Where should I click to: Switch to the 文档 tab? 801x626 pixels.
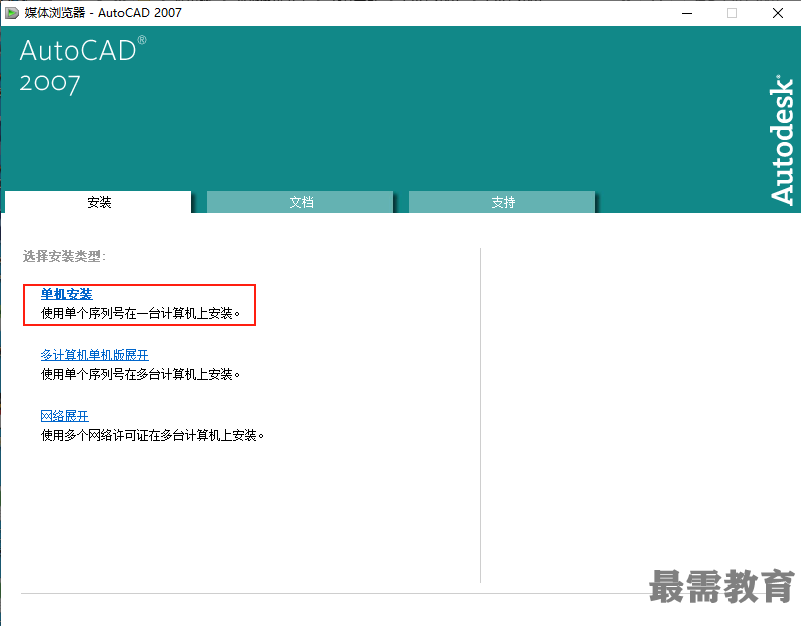tap(300, 202)
